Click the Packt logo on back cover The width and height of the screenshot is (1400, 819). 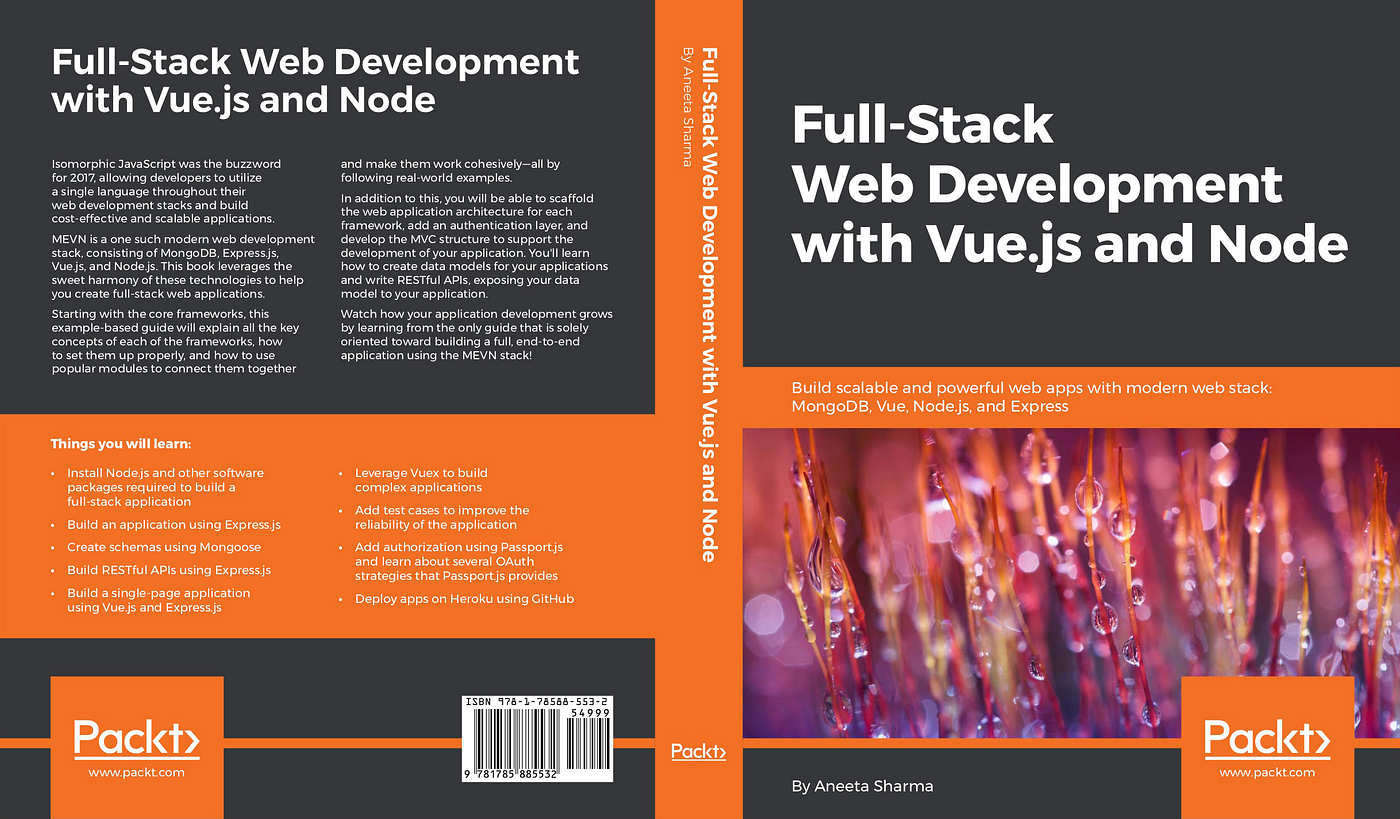click(136, 738)
